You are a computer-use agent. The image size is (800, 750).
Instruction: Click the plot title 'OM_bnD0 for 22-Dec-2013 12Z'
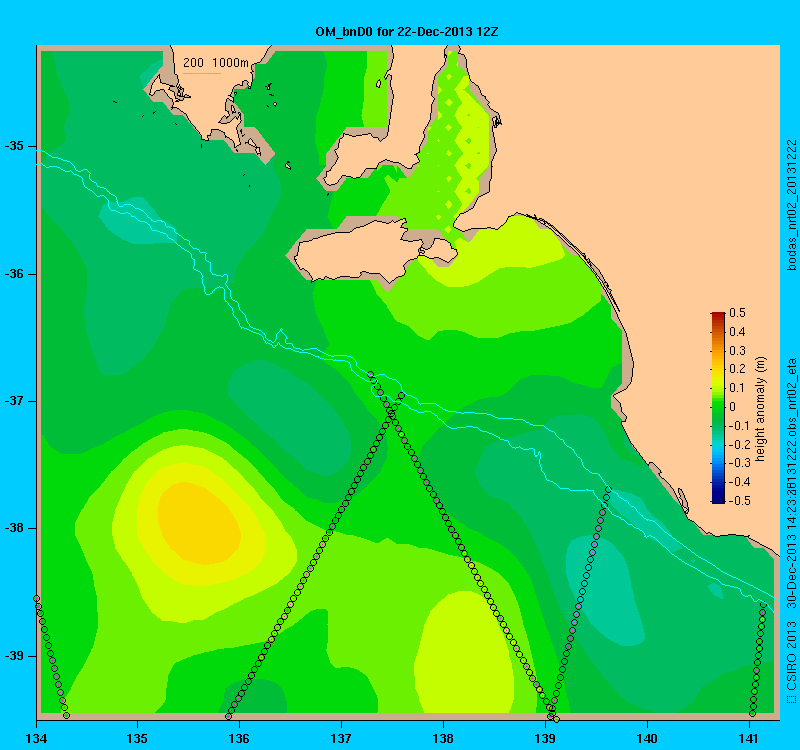[x=407, y=32]
